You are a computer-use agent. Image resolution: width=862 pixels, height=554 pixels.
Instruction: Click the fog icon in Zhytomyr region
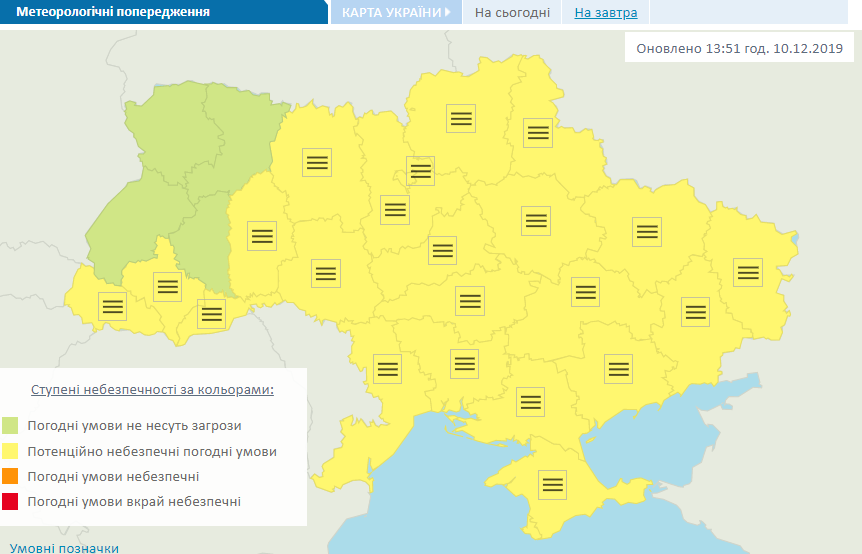pyautogui.click(x=317, y=163)
